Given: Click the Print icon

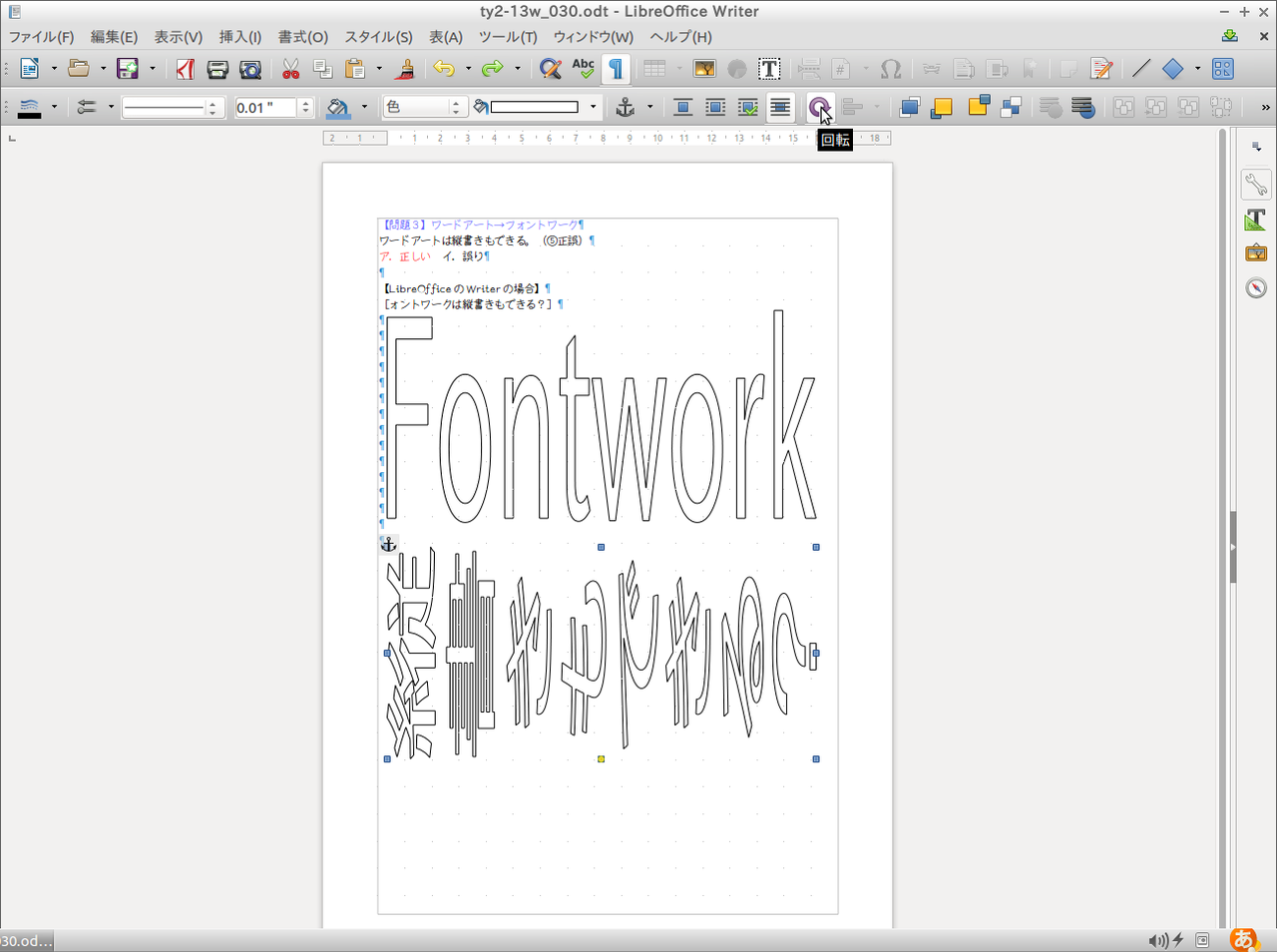Looking at the screenshot, I should tap(217, 69).
